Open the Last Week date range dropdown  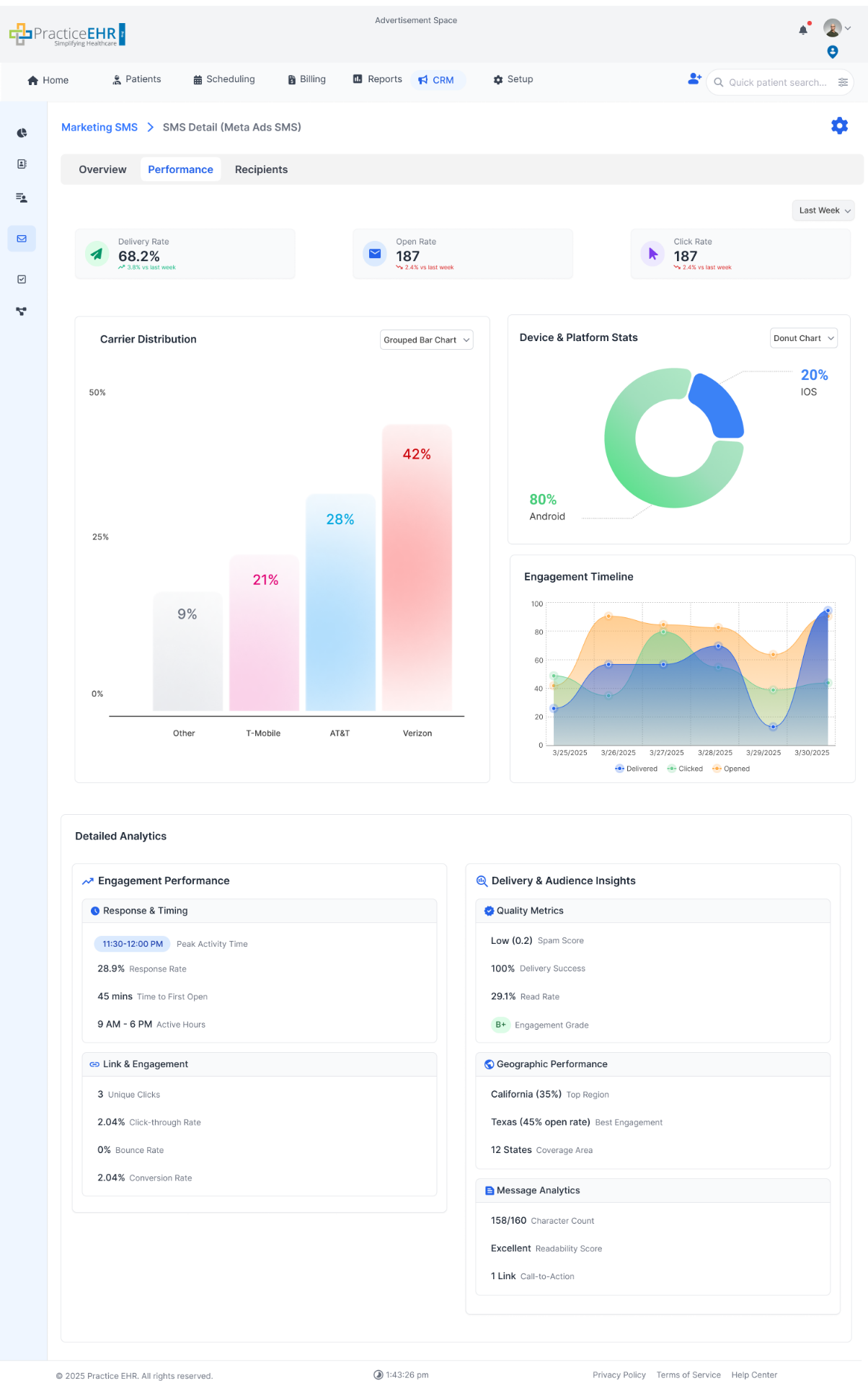pos(823,211)
